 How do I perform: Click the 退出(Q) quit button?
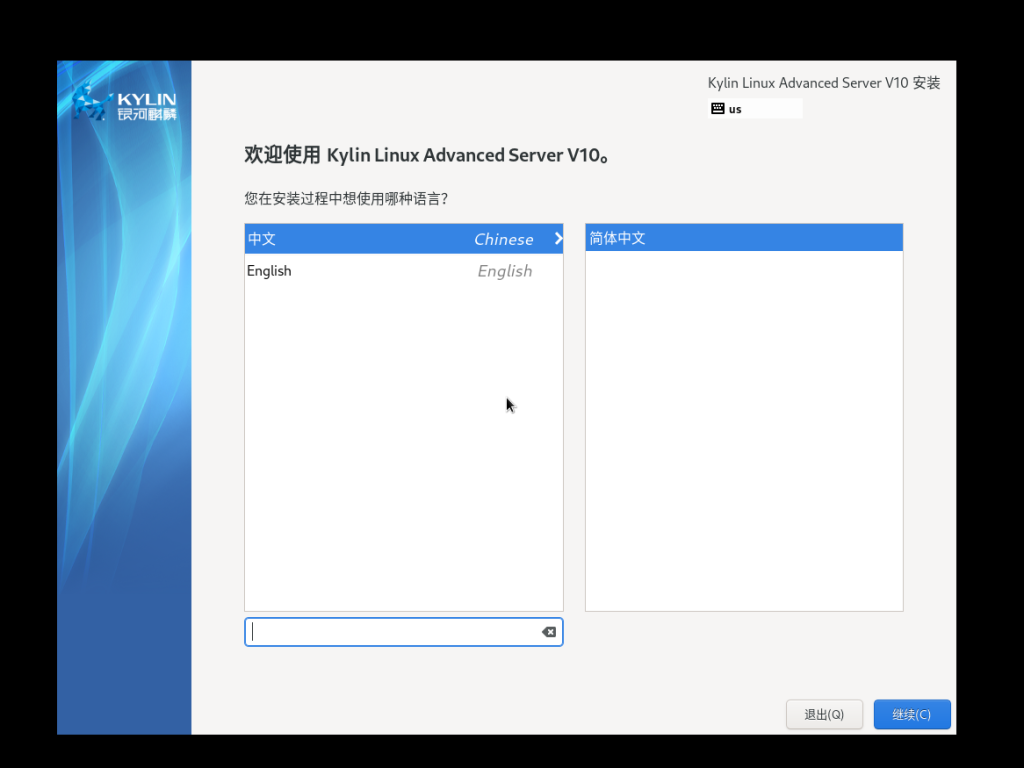[824, 714]
